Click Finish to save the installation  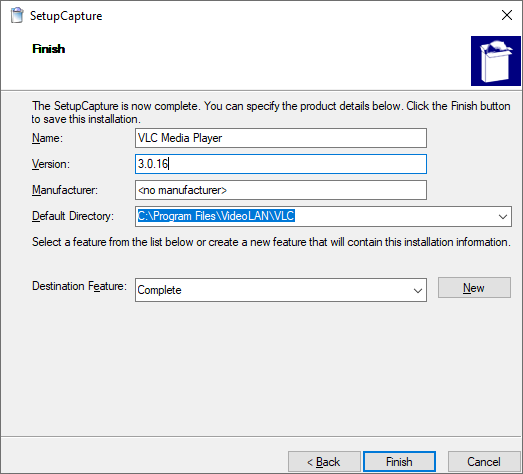point(399,462)
